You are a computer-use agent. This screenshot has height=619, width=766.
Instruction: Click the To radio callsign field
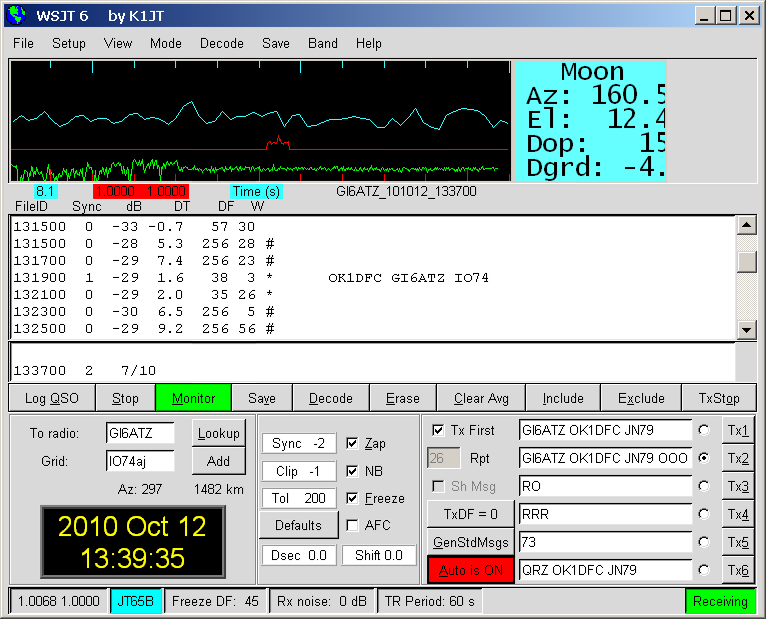point(140,433)
